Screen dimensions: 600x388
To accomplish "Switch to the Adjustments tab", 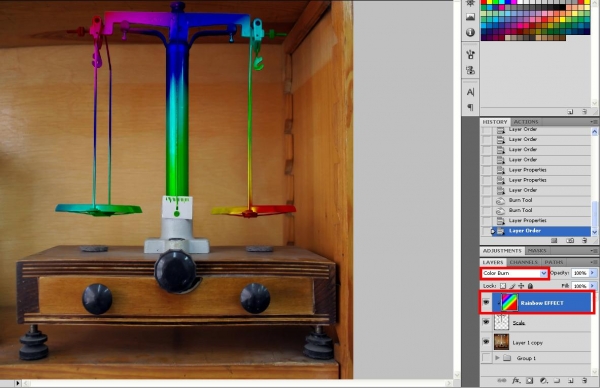I will (502, 251).
